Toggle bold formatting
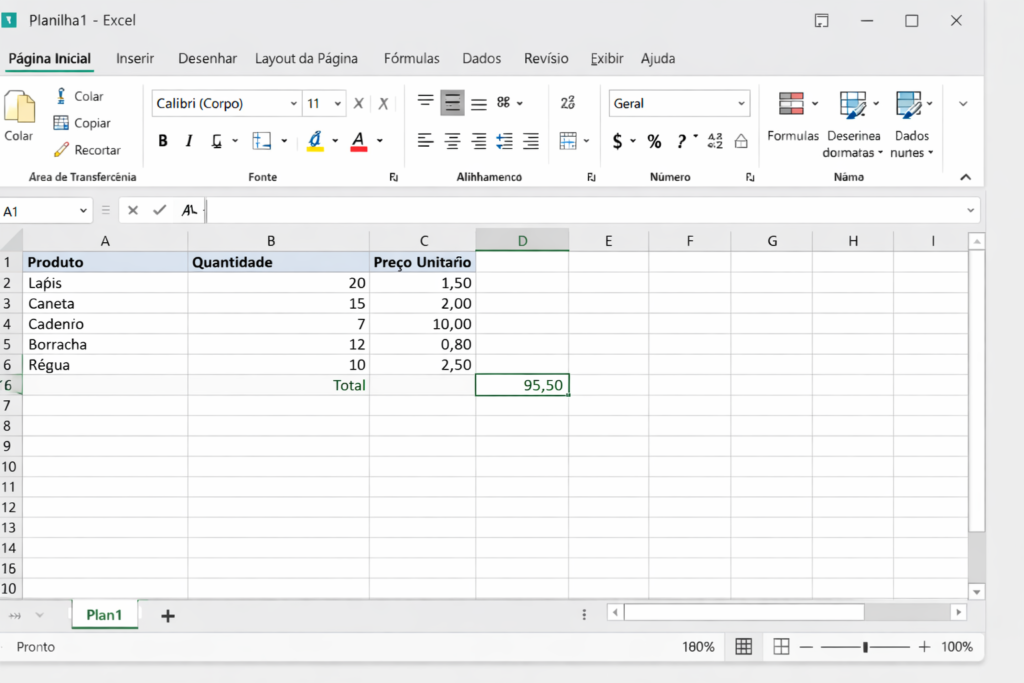Image resolution: width=1024 pixels, height=683 pixels. 163,141
